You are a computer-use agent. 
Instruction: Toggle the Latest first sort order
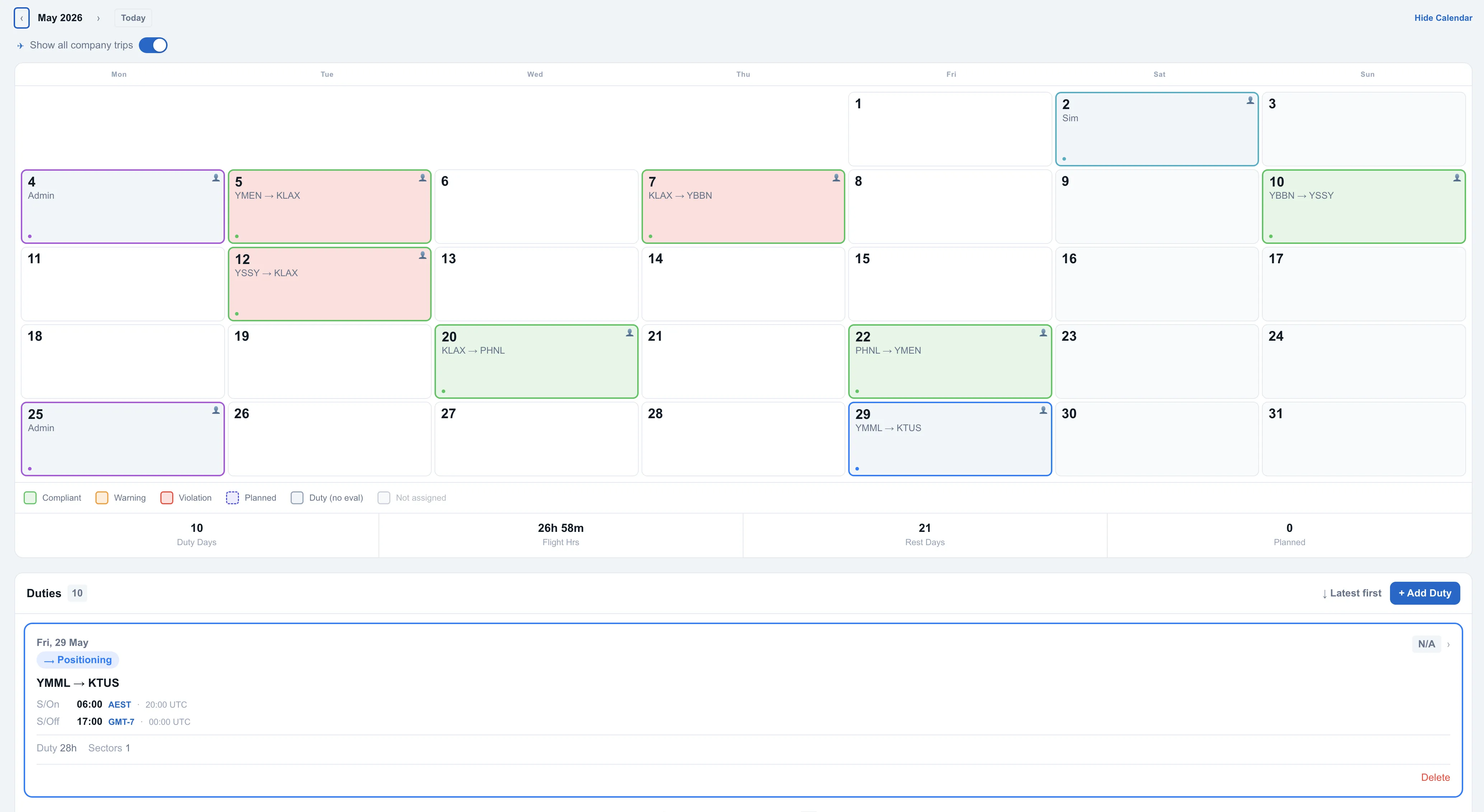[x=1352, y=593]
